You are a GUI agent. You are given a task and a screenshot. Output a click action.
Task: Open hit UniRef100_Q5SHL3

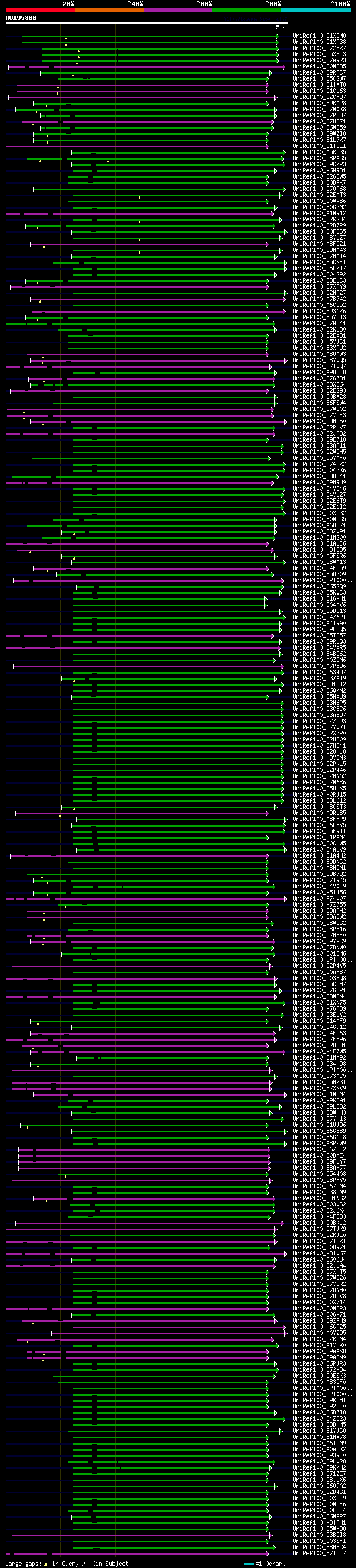(x=319, y=54)
